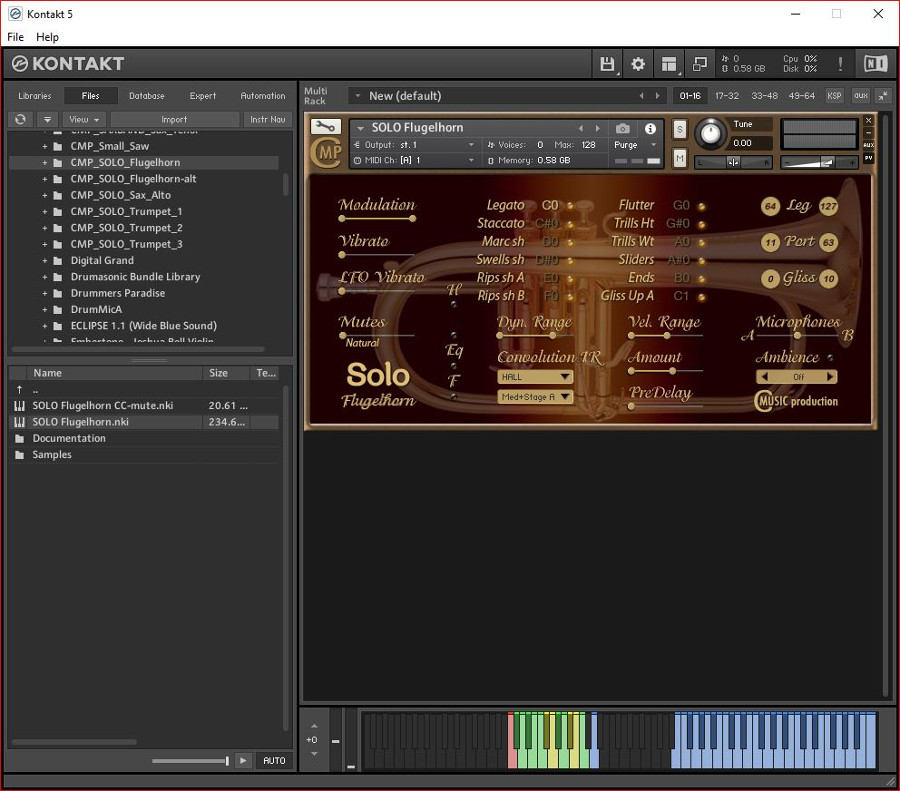Click the minimized view icon in header

pos(700,64)
